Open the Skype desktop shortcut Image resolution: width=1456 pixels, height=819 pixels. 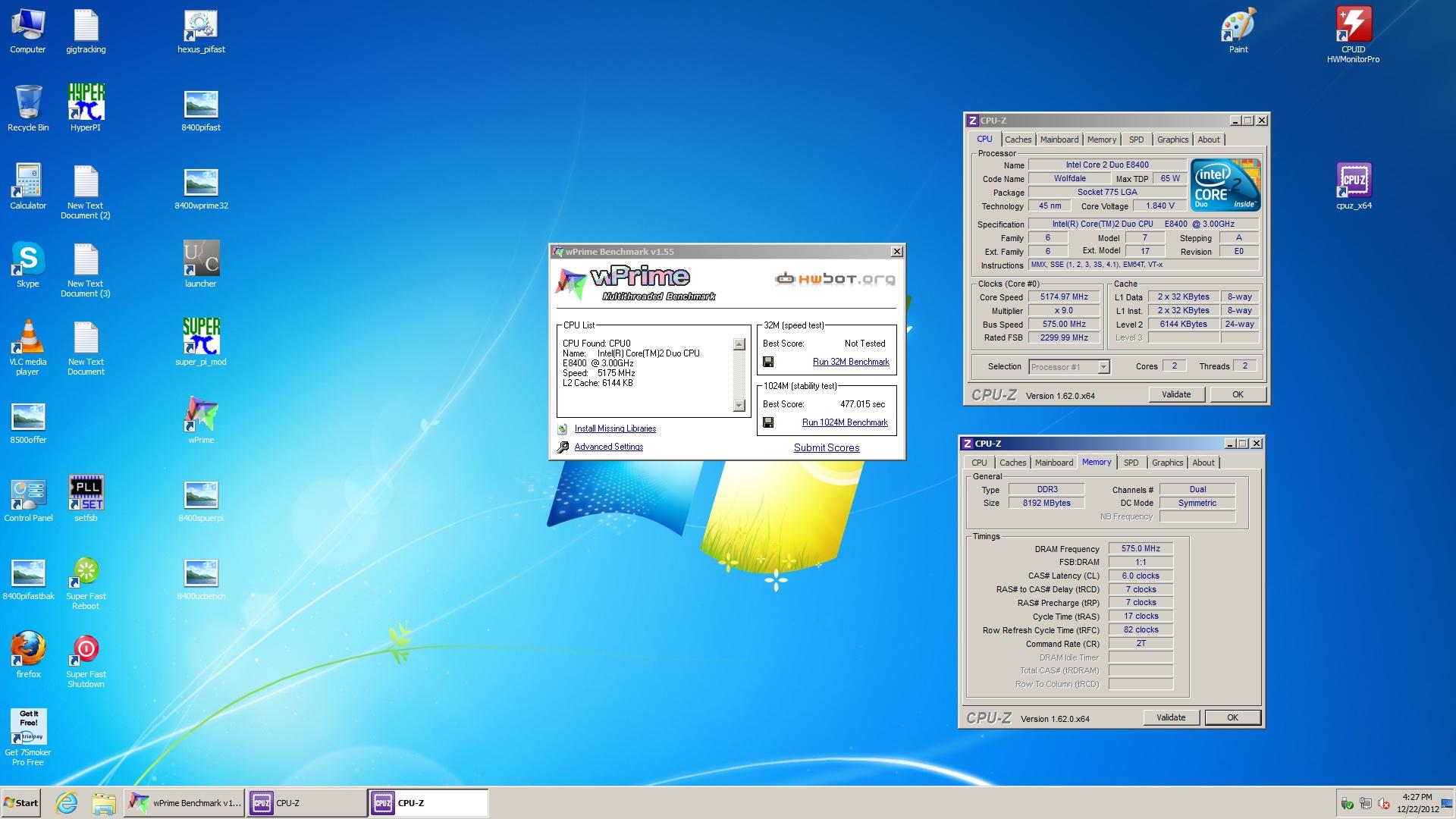click(x=28, y=265)
